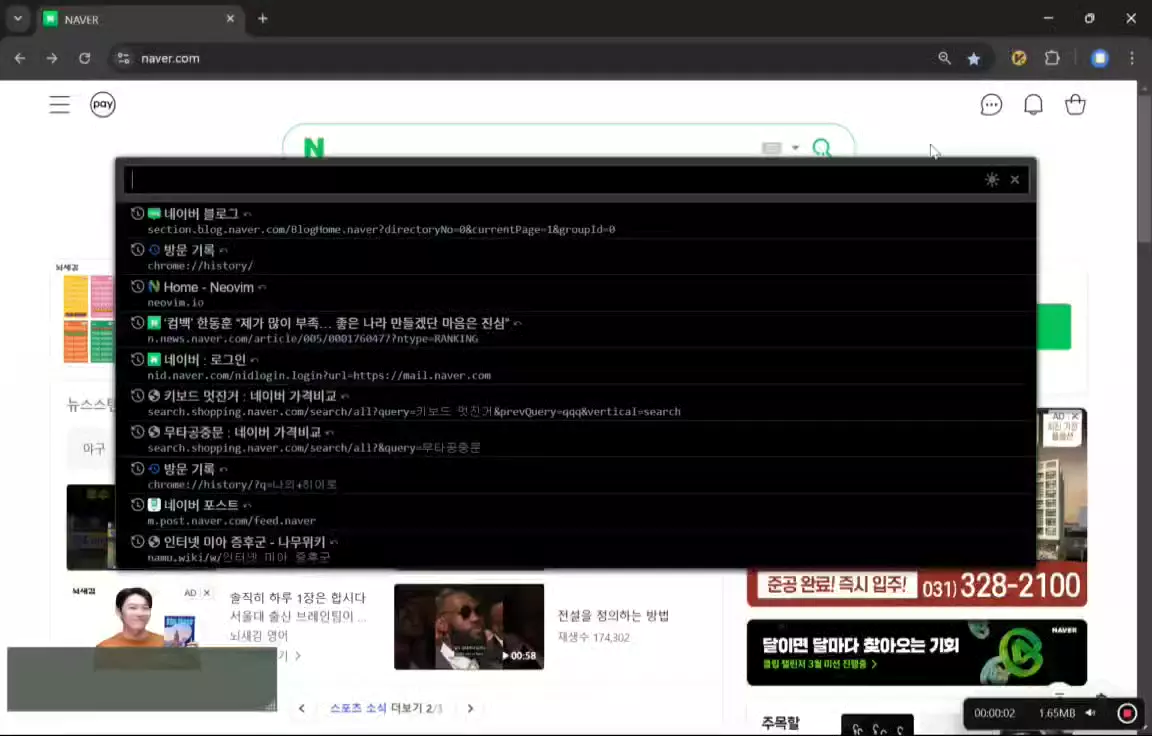Open 전설을 정의하는 방법 video title
The height and width of the screenshot is (736, 1152).
pos(613,616)
